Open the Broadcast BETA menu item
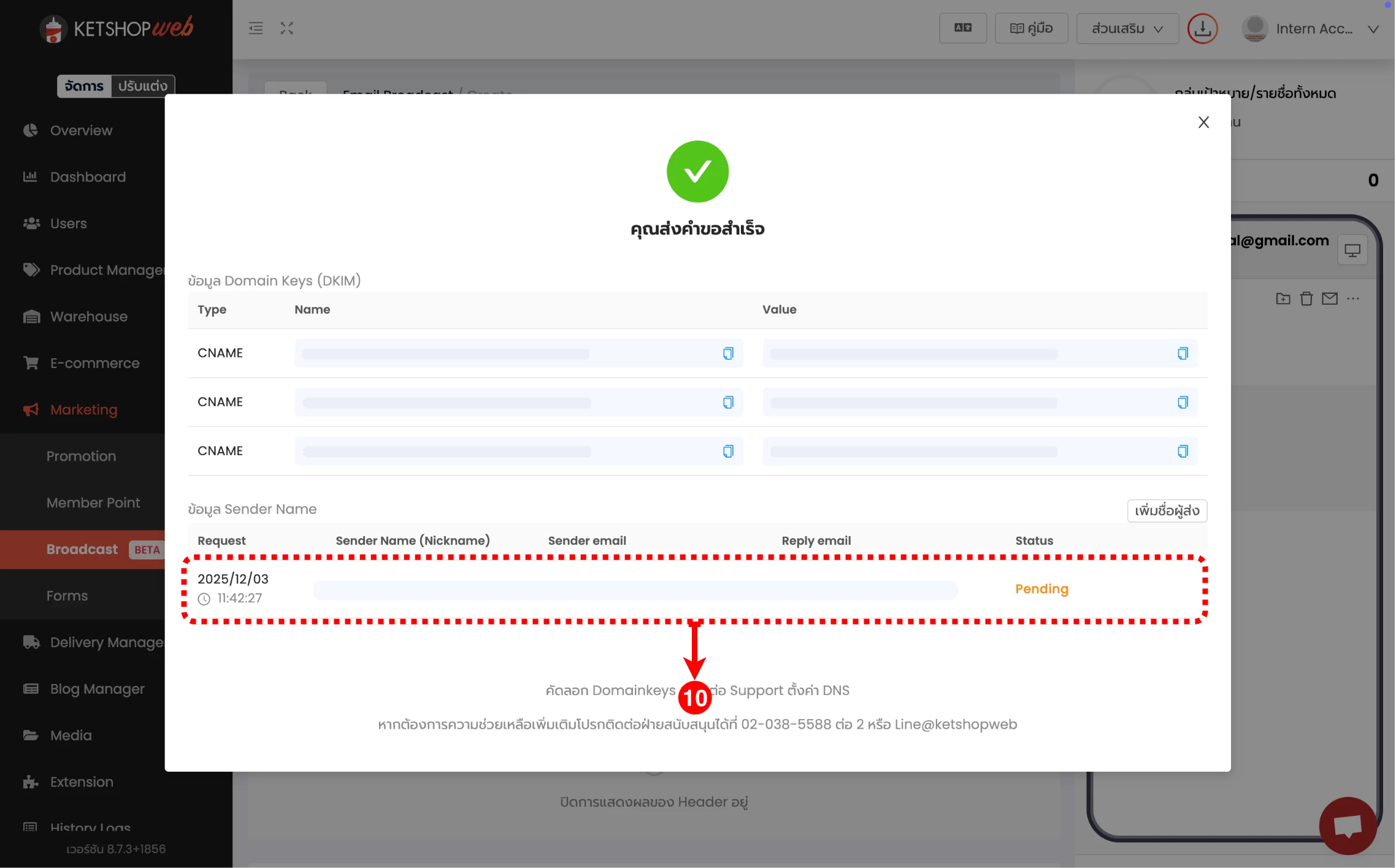The image size is (1396, 868). (82, 550)
